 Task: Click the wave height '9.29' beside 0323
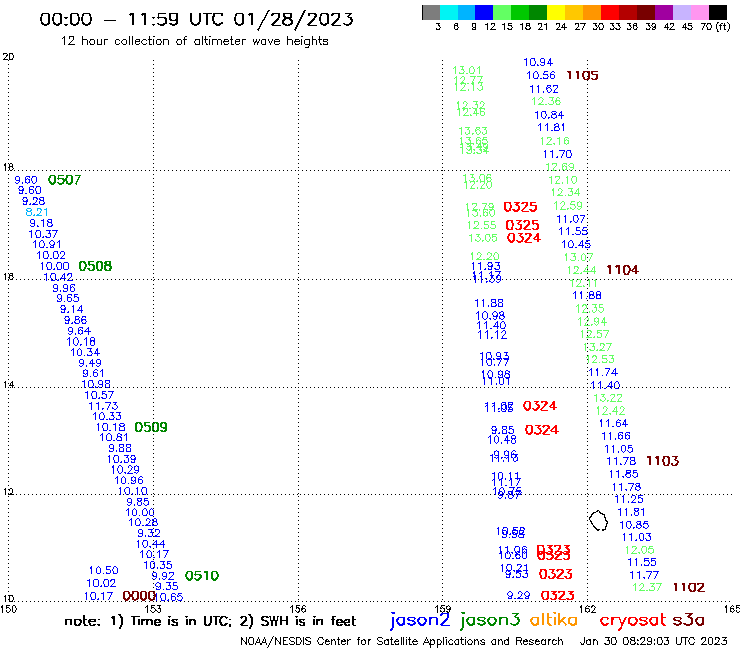pyautogui.click(x=519, y=596)
